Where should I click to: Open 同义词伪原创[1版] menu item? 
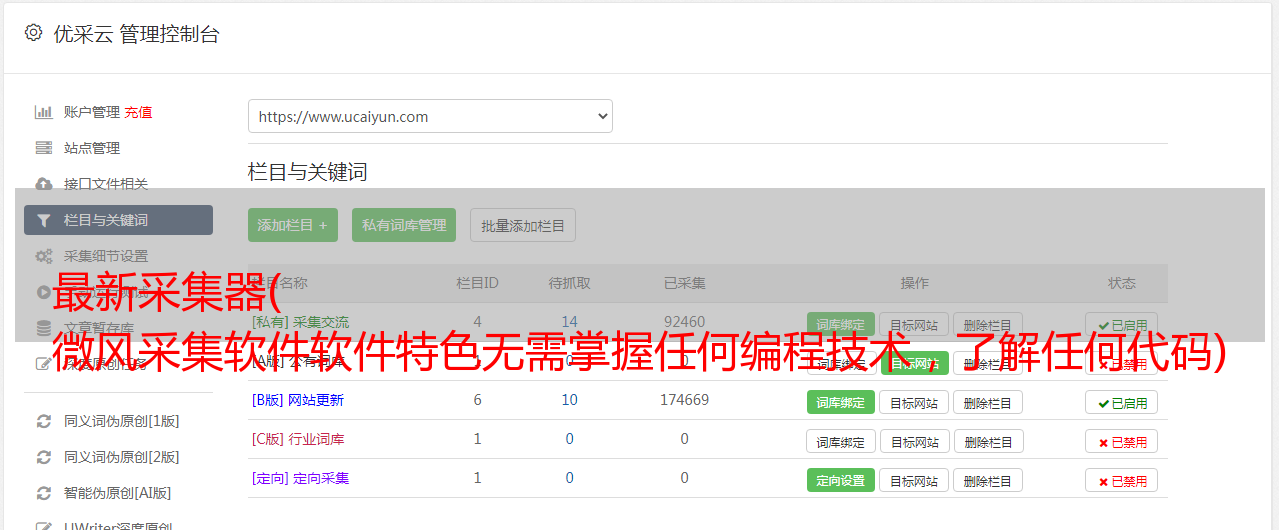point(122,421)
